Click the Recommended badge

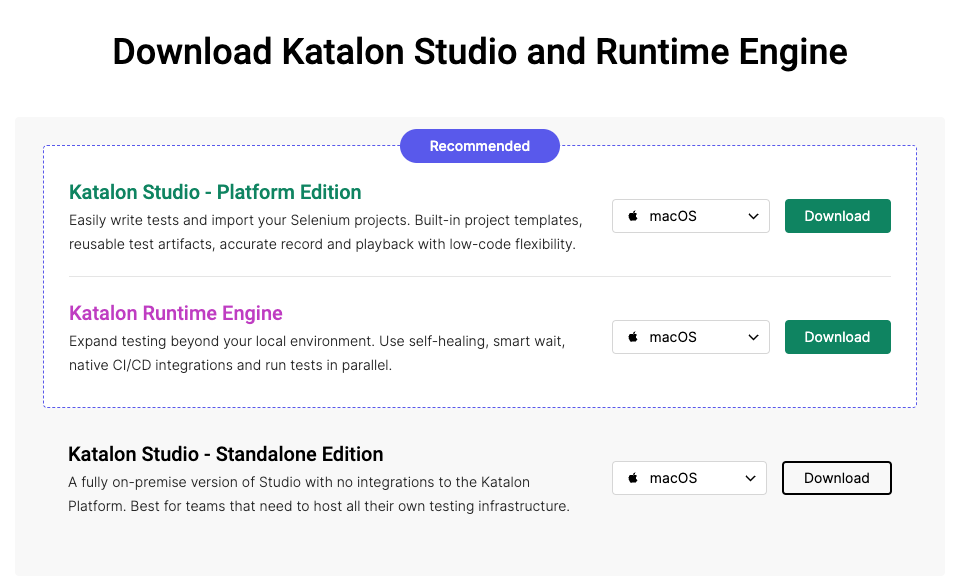[x=480, y=146]
